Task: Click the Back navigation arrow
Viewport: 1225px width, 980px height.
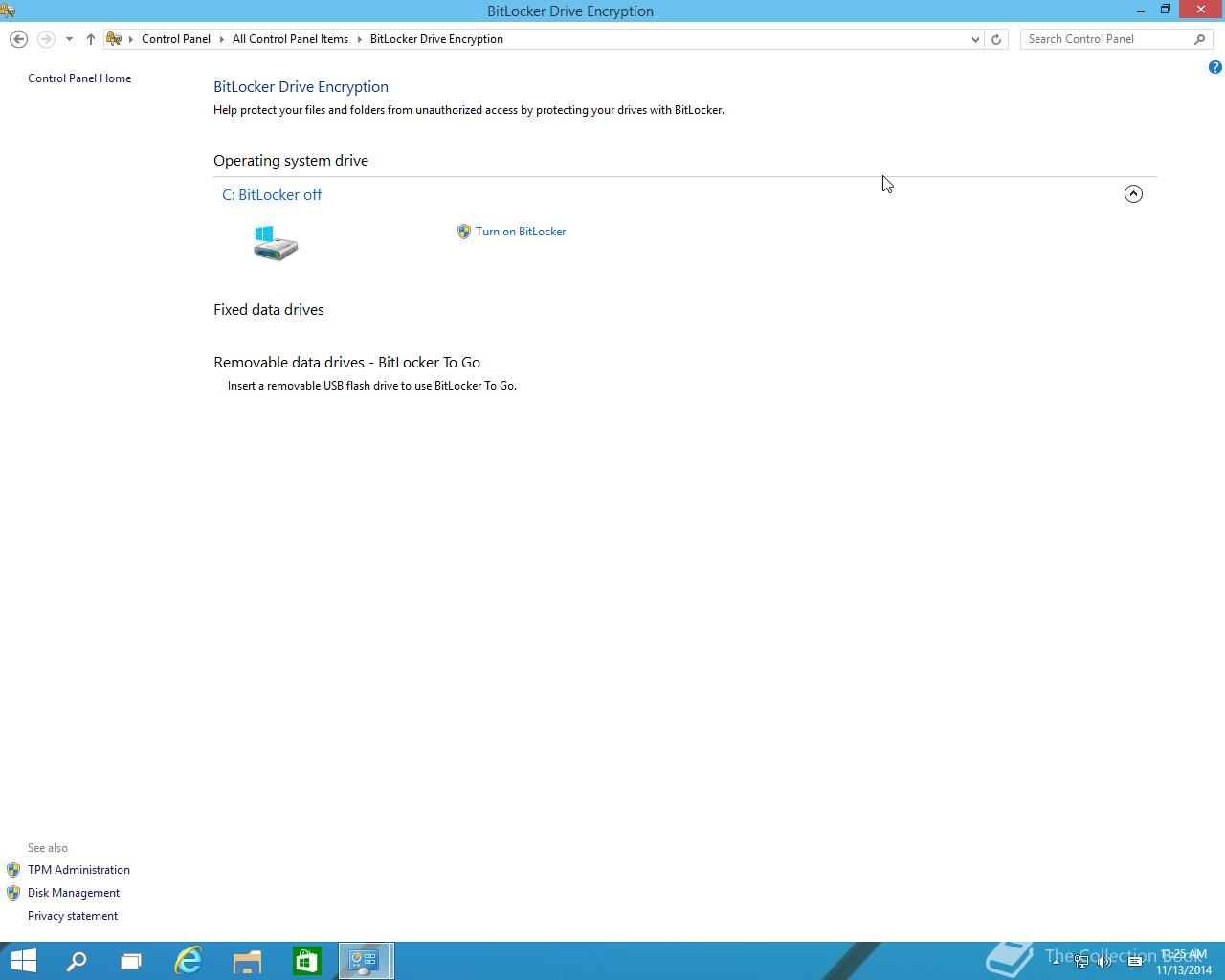Action: point(18,39)
